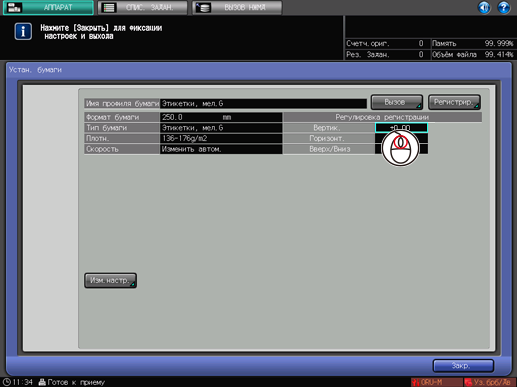
Task: Click paper format value 250.0 mm
Action: coord(221,117)
